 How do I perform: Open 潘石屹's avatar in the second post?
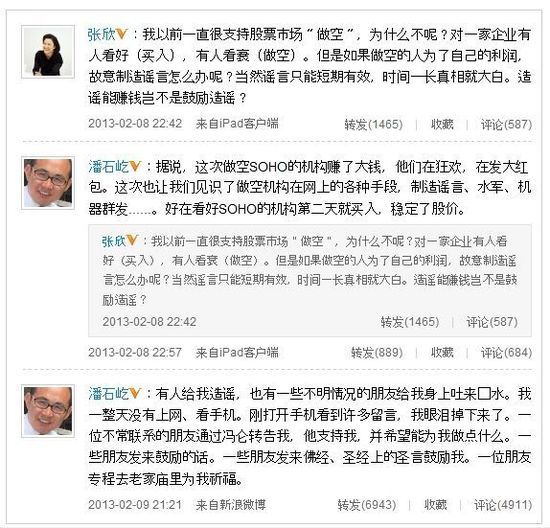tap(48, 183)
